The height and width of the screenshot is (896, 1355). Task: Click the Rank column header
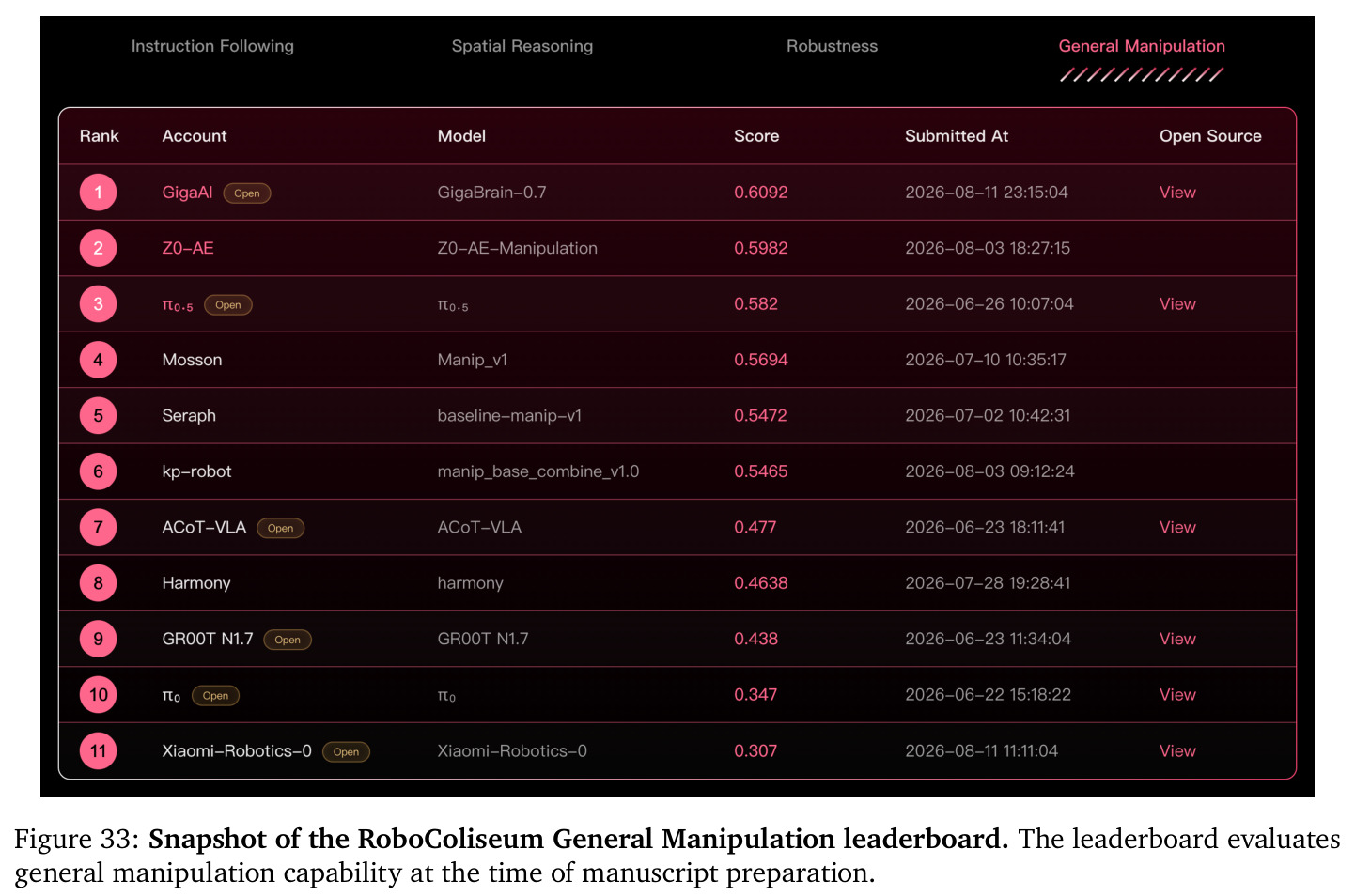pyautogui.click(x=100, y=136)
